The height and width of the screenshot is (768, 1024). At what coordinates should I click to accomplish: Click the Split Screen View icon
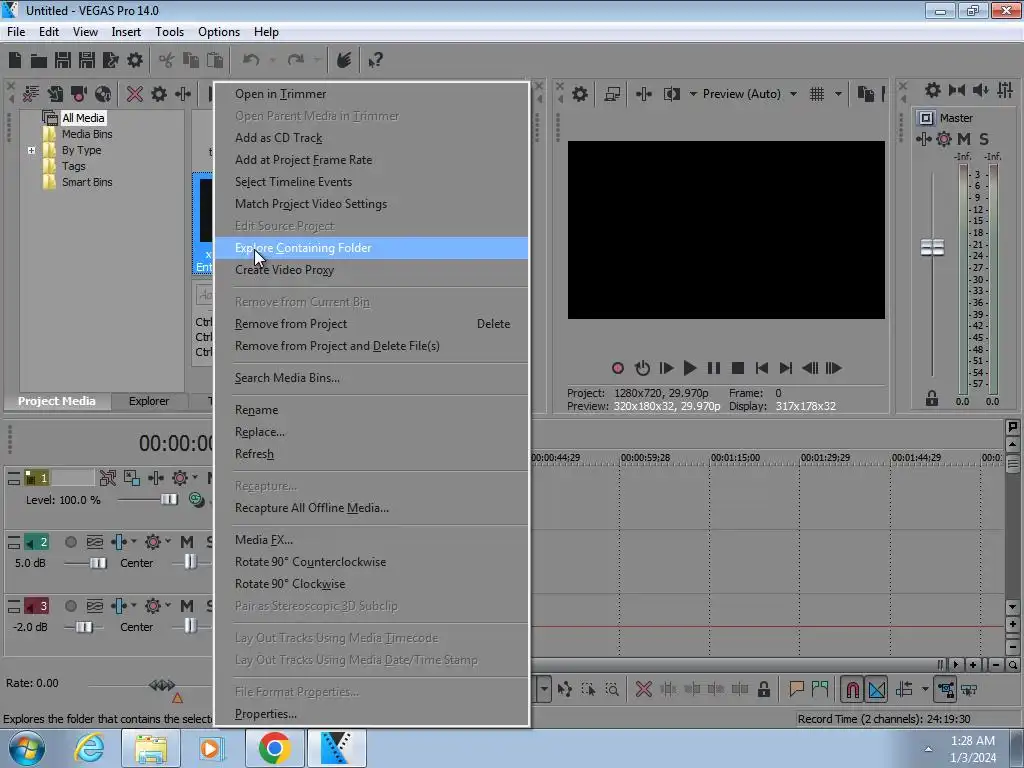pos(671,94)
